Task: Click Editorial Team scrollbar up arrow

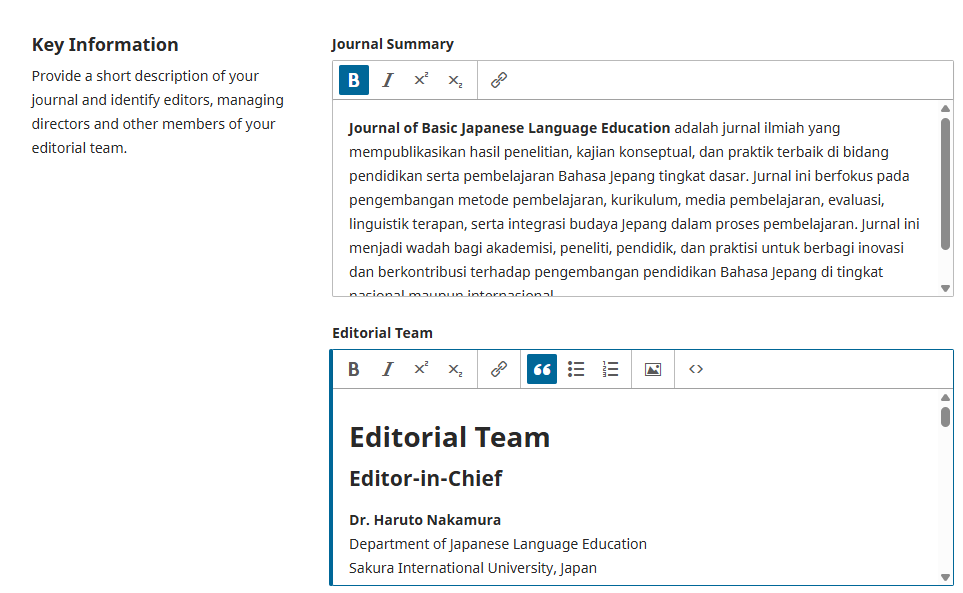Action: 945,398
